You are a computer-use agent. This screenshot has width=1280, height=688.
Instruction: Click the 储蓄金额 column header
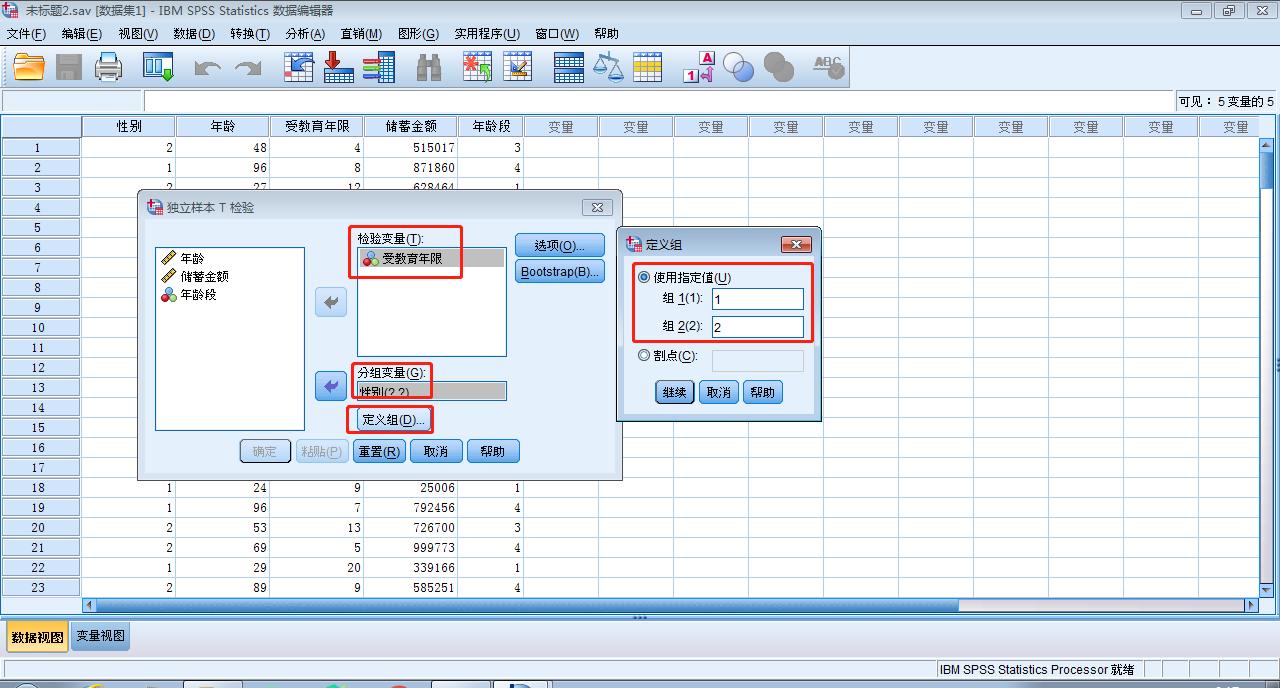pos(411,126)
